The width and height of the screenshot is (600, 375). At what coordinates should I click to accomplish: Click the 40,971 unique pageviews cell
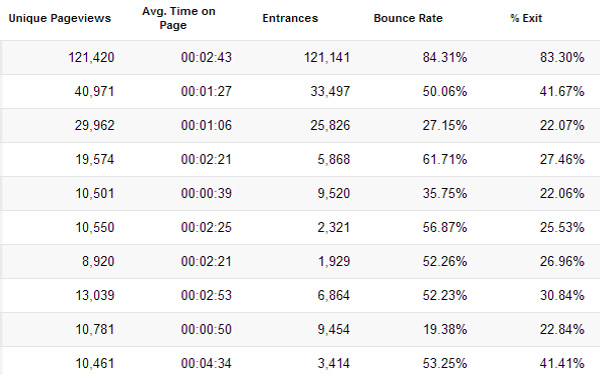click(x=95, y=91)
